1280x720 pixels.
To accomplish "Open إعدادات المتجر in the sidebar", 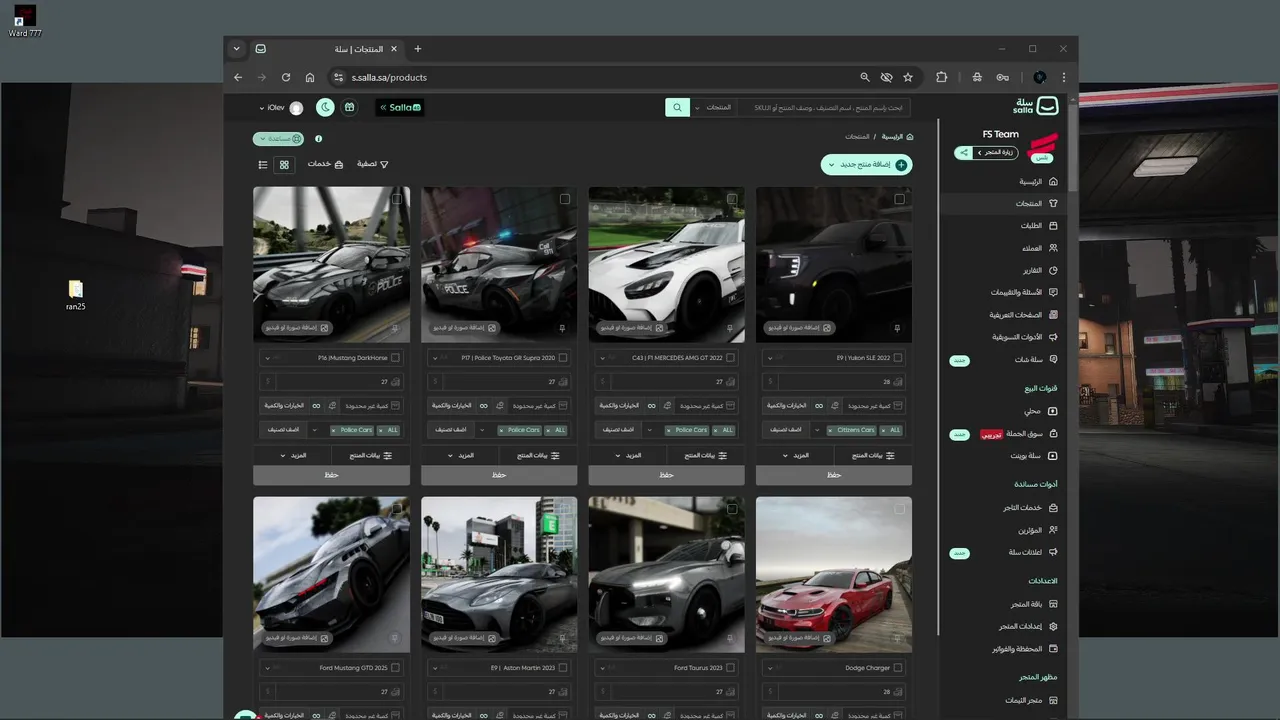I will click(1028, 626).
